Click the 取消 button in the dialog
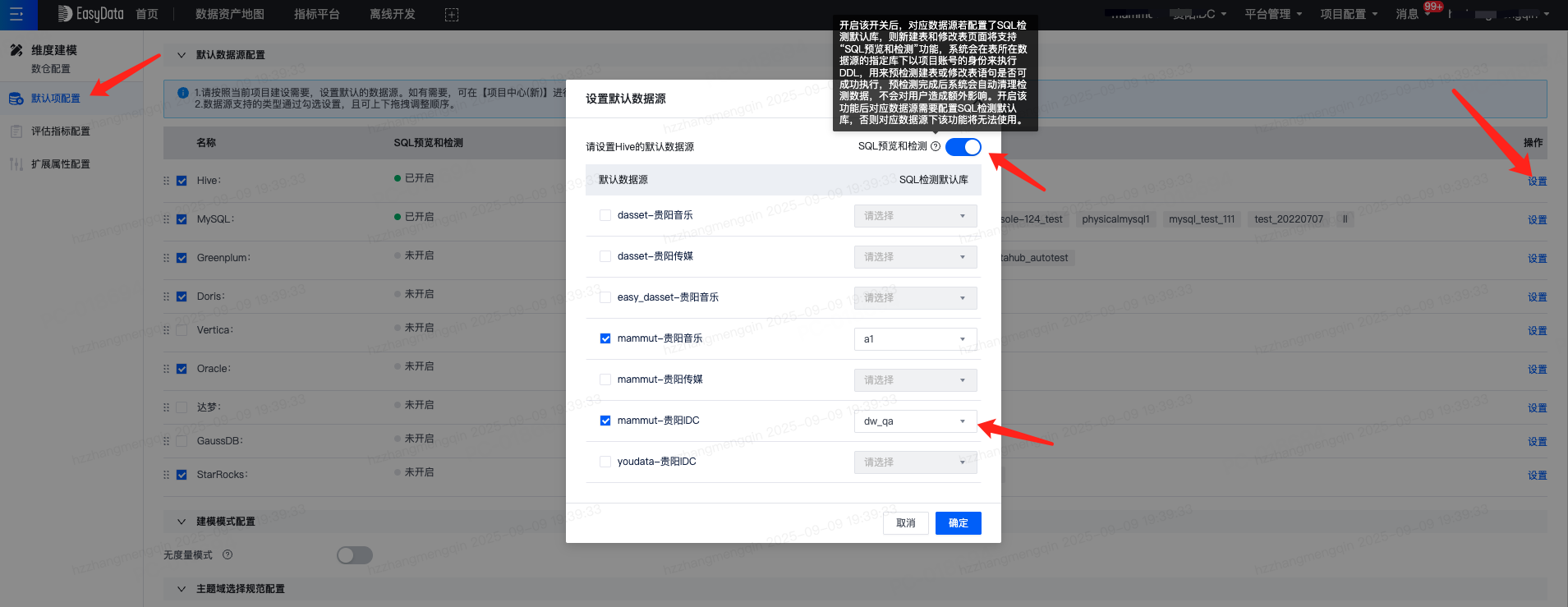 [905, 523]
